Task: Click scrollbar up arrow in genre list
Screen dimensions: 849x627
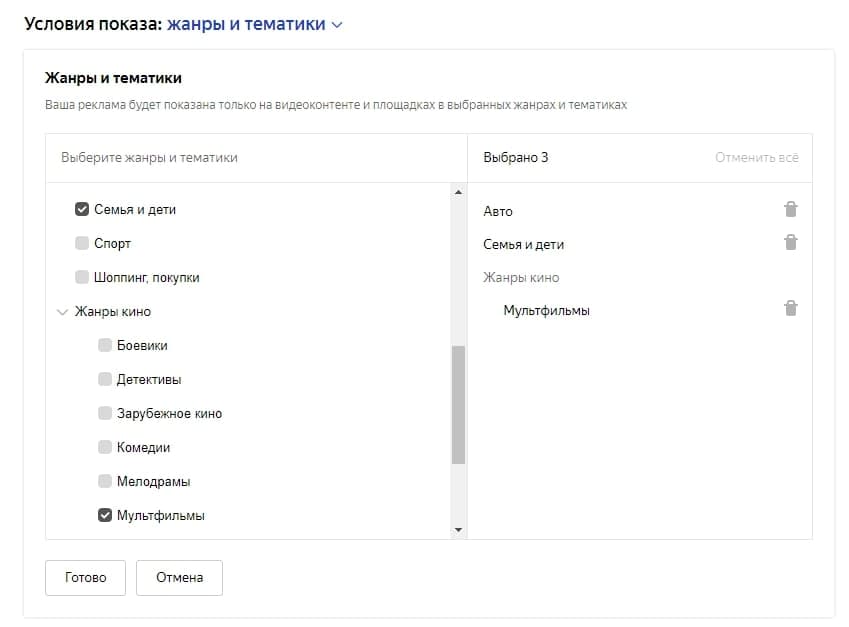Action: [458, 192]
